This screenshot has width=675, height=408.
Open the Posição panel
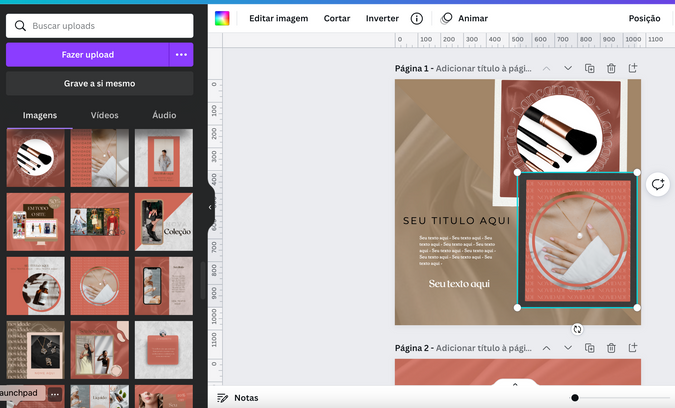[644, 19]
